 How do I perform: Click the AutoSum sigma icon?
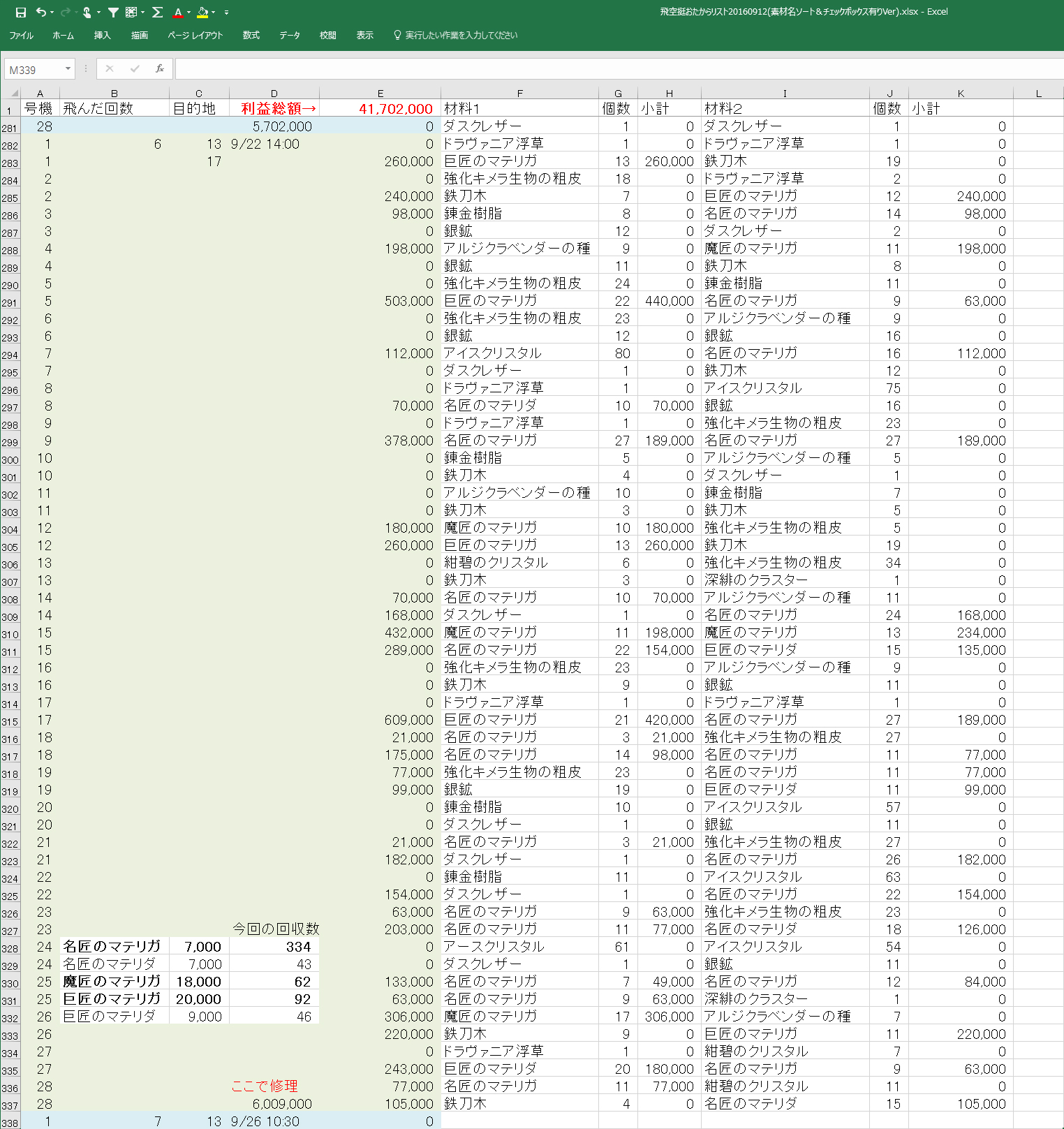point(157,13)
